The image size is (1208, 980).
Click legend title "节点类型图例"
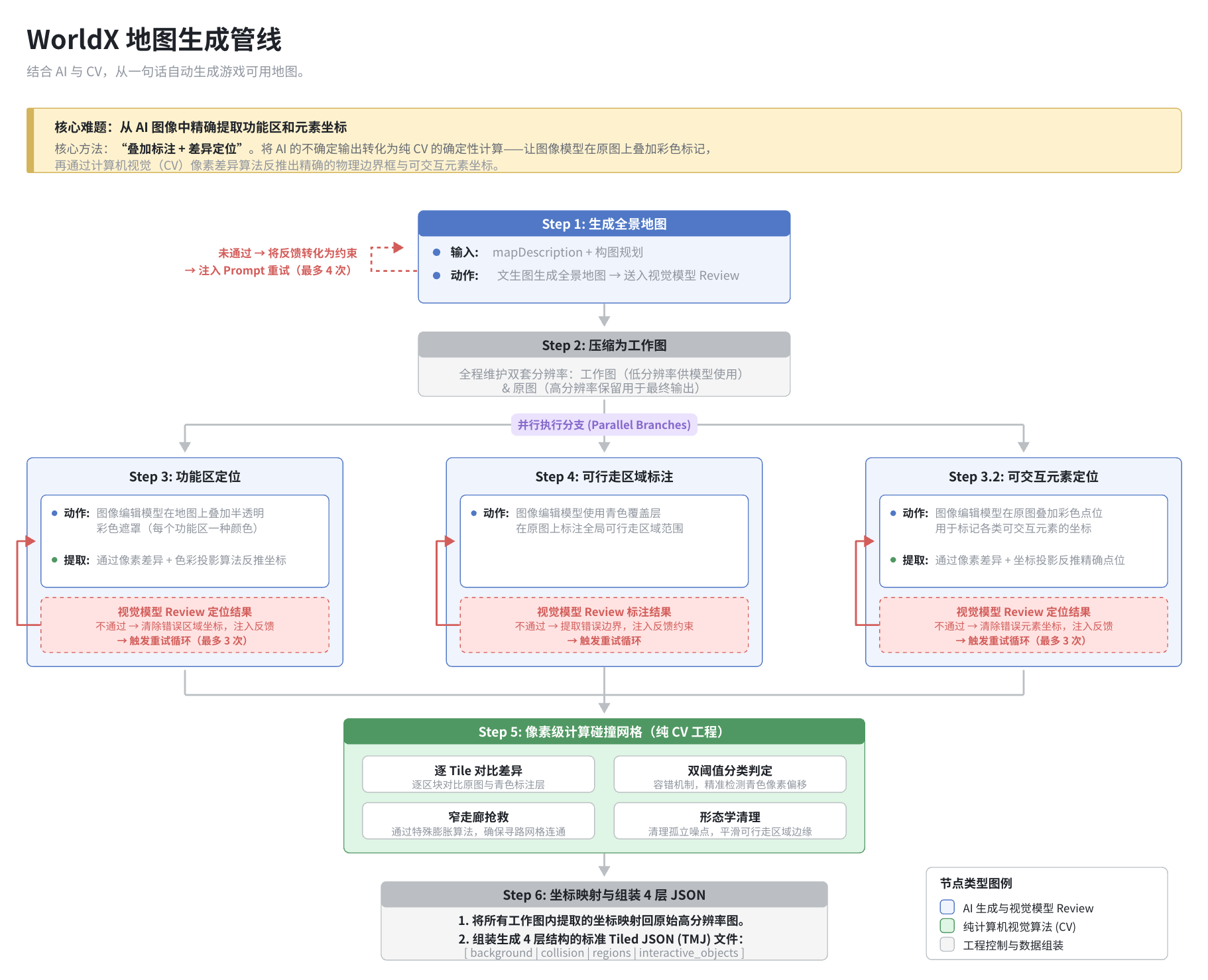point(976,883)
